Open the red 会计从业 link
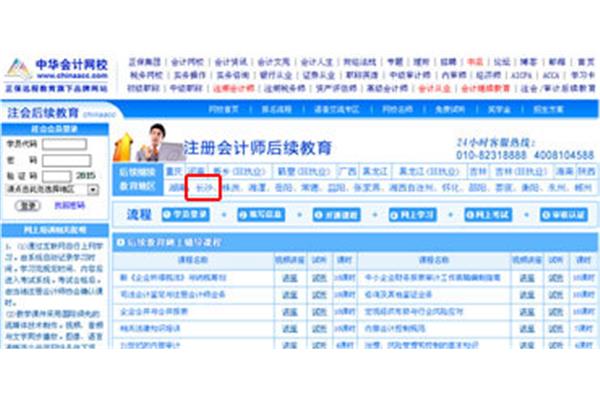The height and width of the screenshot is (400, 600). pyautogui.click(x=435, y=88)
